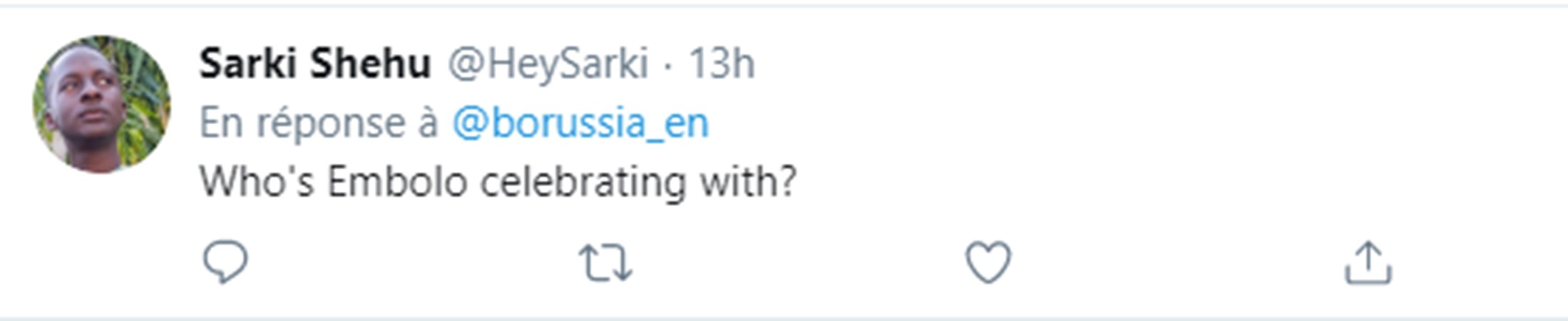Screen dimensions: 1568x321
Task: Retweet Sarki Shehu's tweet
Action: coord(605,263)
